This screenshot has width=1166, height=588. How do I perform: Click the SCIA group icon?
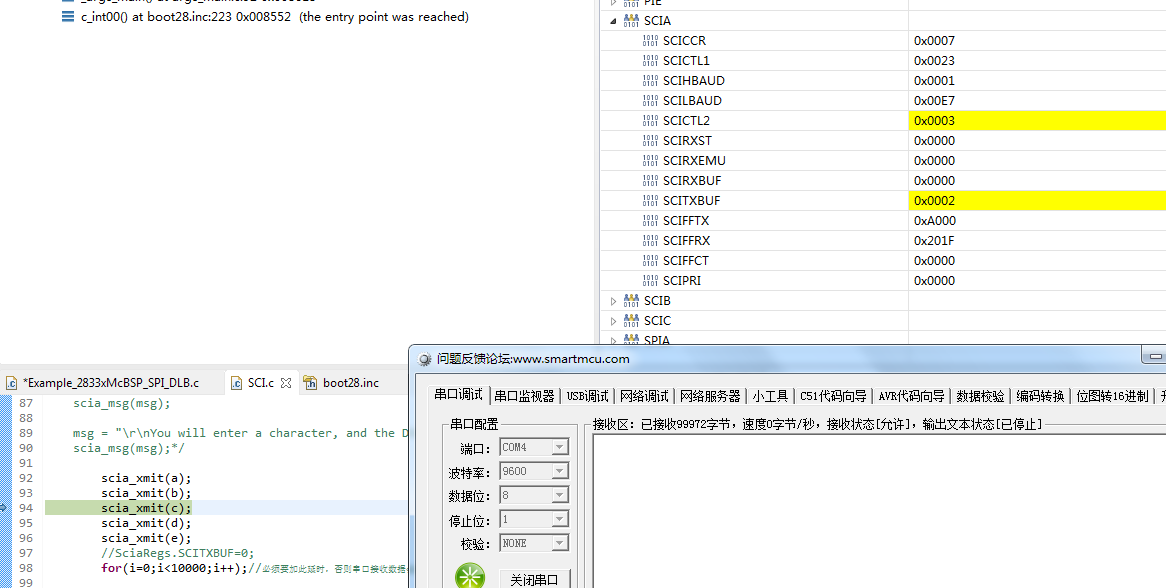pyautogui.click(x=631, y=21)
